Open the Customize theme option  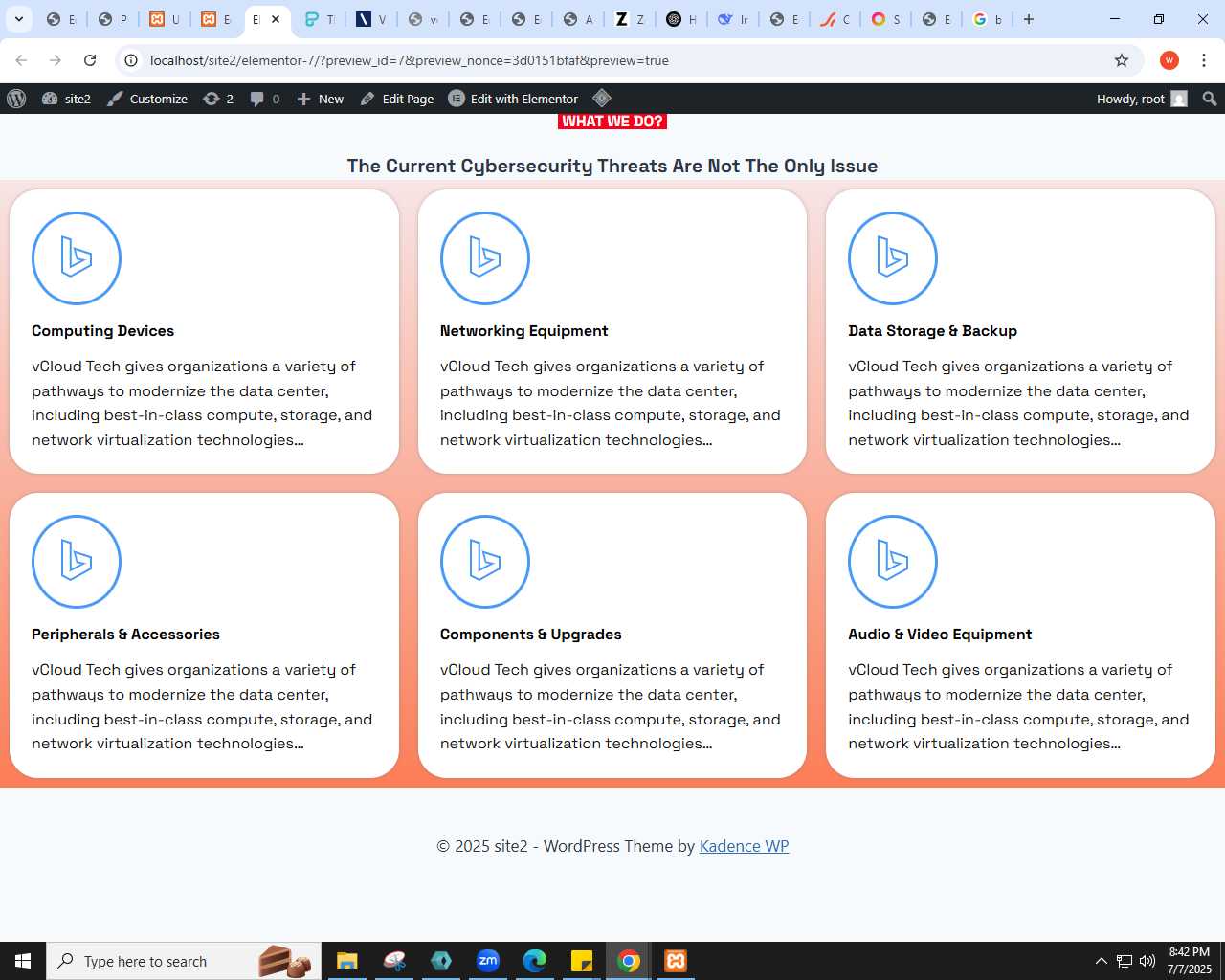coord(147,99)
